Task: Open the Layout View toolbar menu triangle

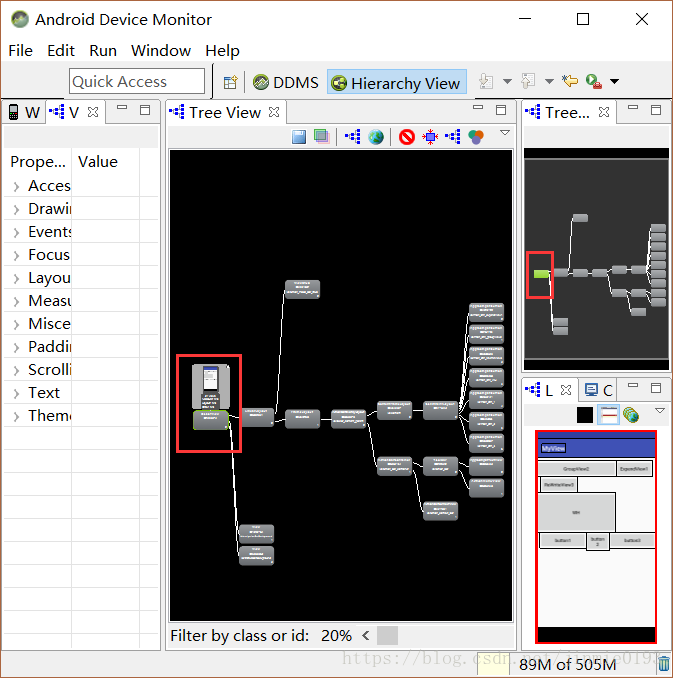Action: [x=660, y=411]
